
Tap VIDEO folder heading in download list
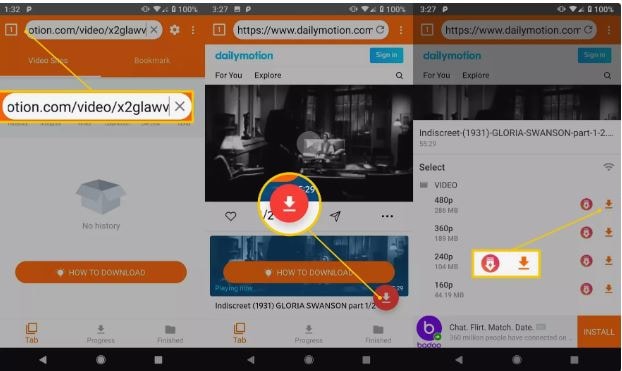pos(439,185)
